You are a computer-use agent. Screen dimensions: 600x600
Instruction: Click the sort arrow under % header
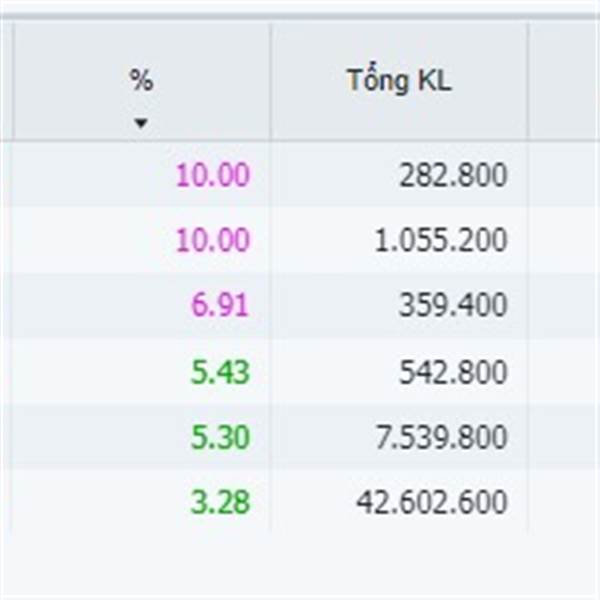[141, 123]
